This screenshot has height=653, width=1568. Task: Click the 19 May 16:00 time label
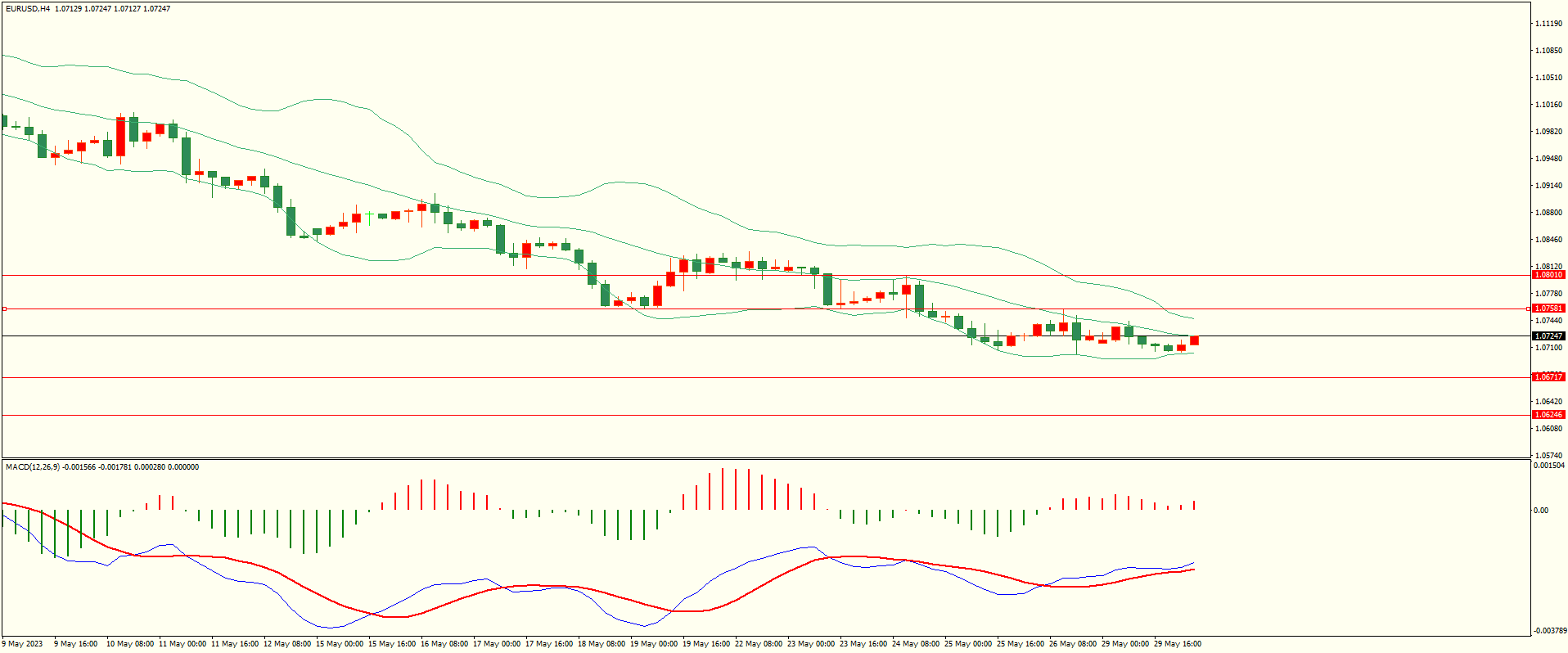[706, 644]
